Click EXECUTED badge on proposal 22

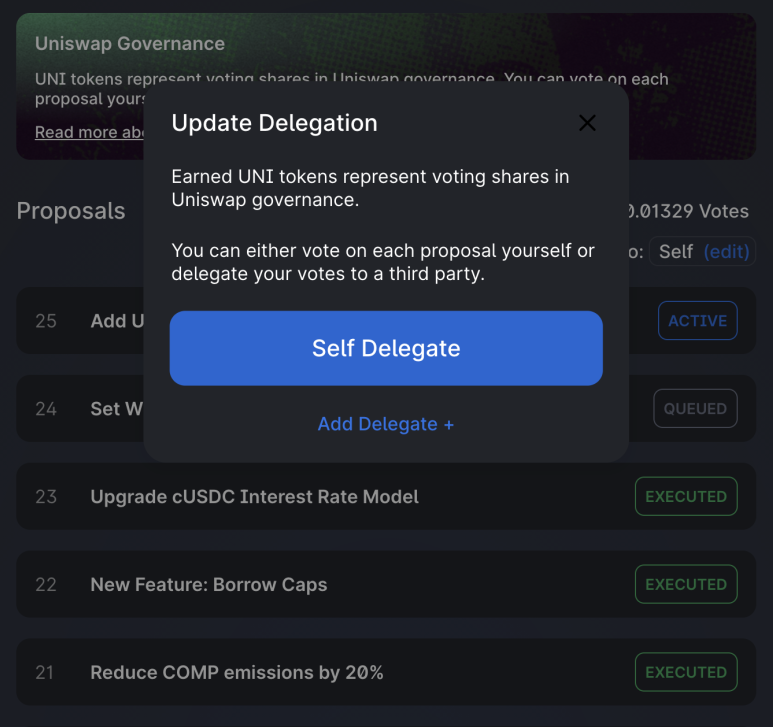685,585
